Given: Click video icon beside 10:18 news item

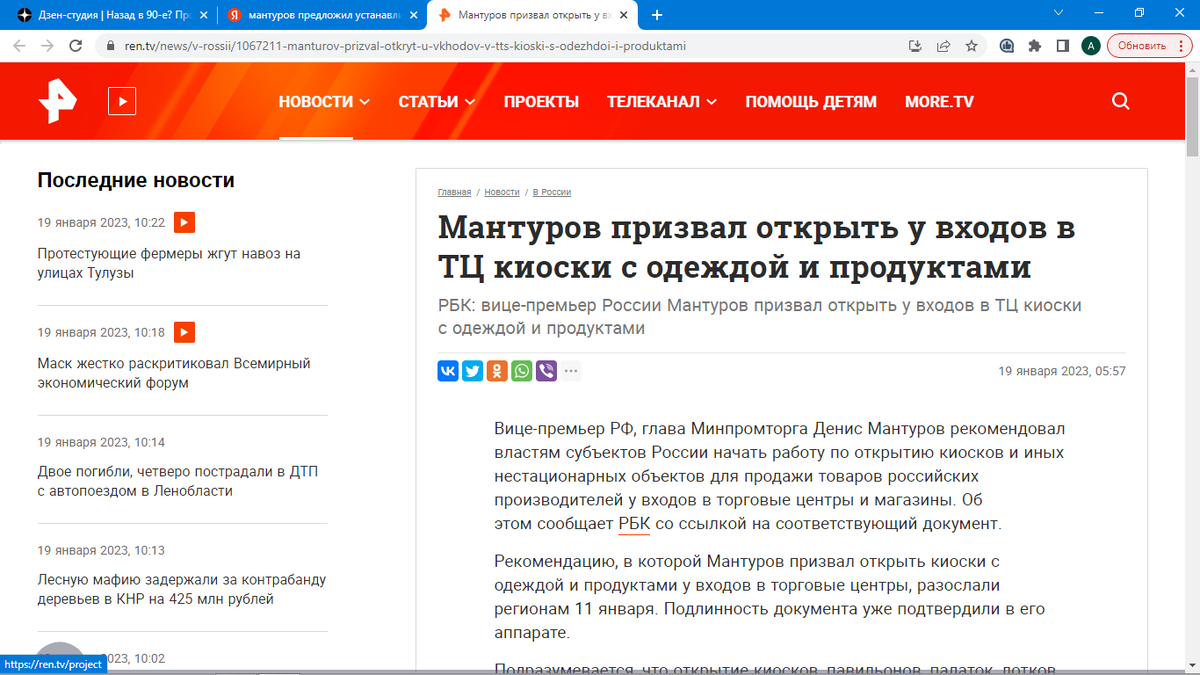Looking at the screenshot, I should (x=184, y=332).
